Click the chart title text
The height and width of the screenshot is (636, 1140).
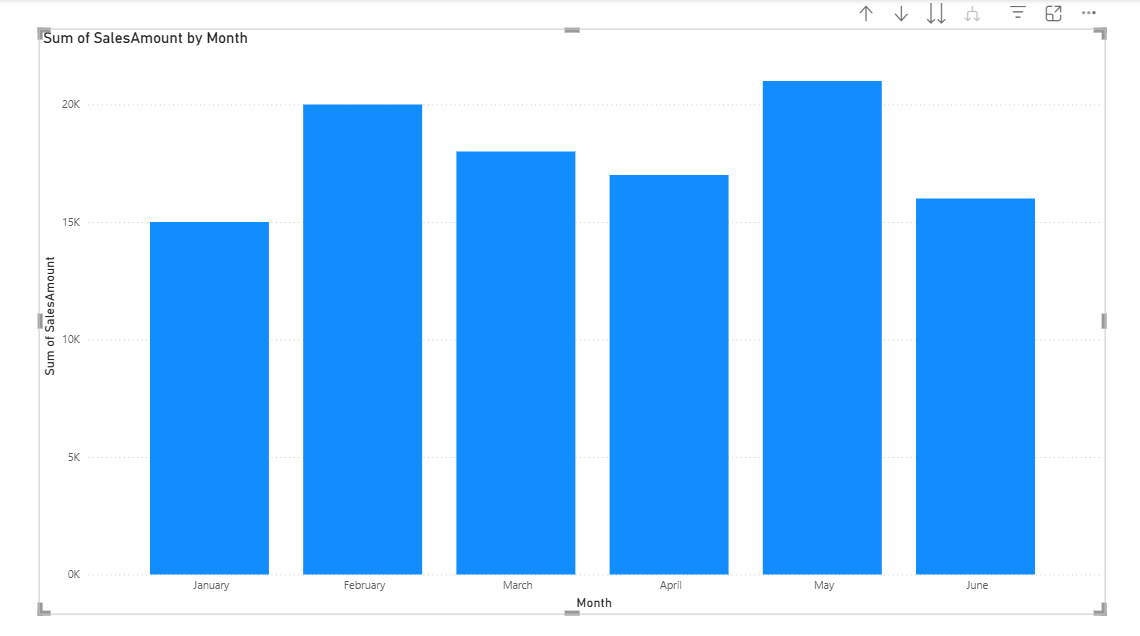(145, 38)
